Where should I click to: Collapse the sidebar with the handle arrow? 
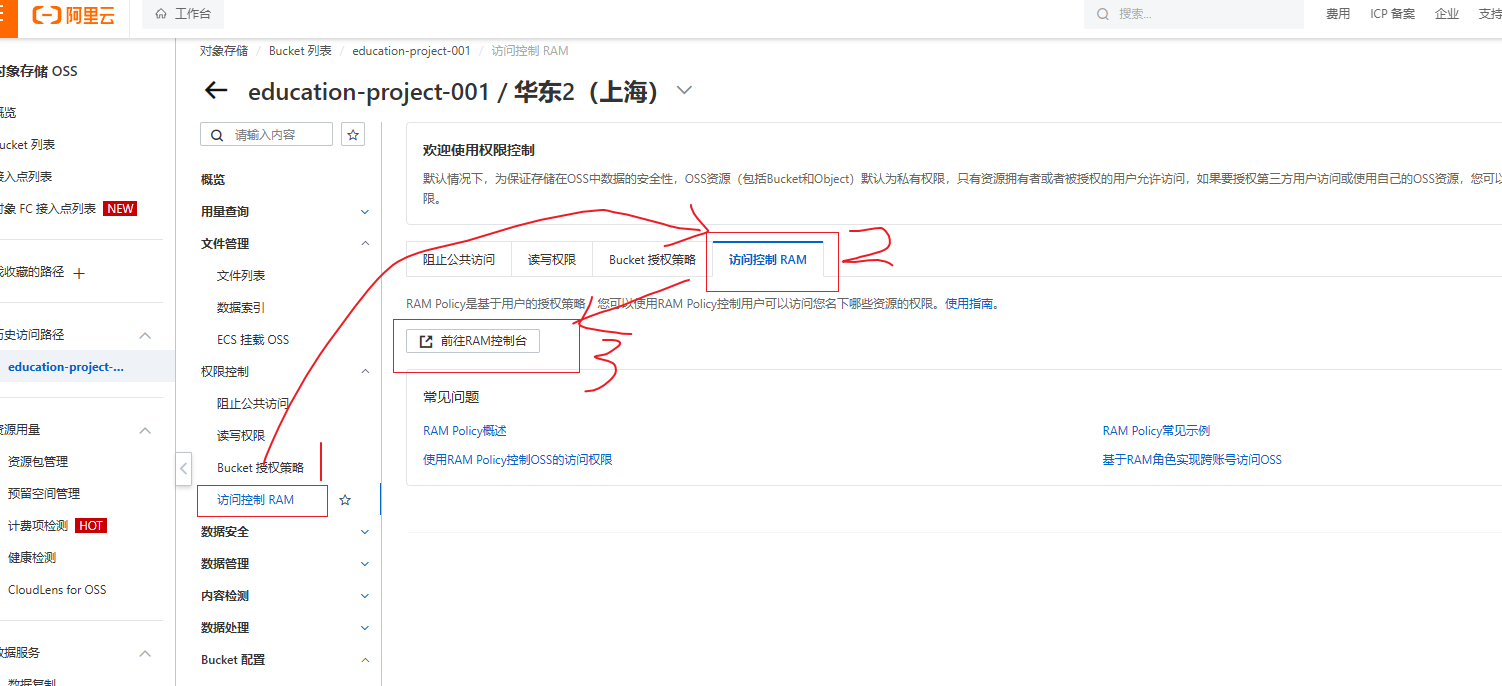184,468
